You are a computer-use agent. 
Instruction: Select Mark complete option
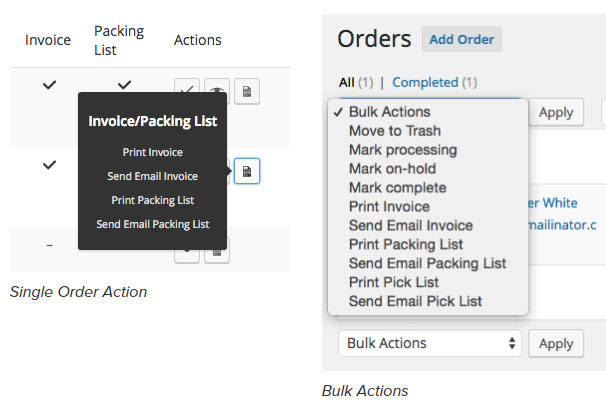coord(398,188)
